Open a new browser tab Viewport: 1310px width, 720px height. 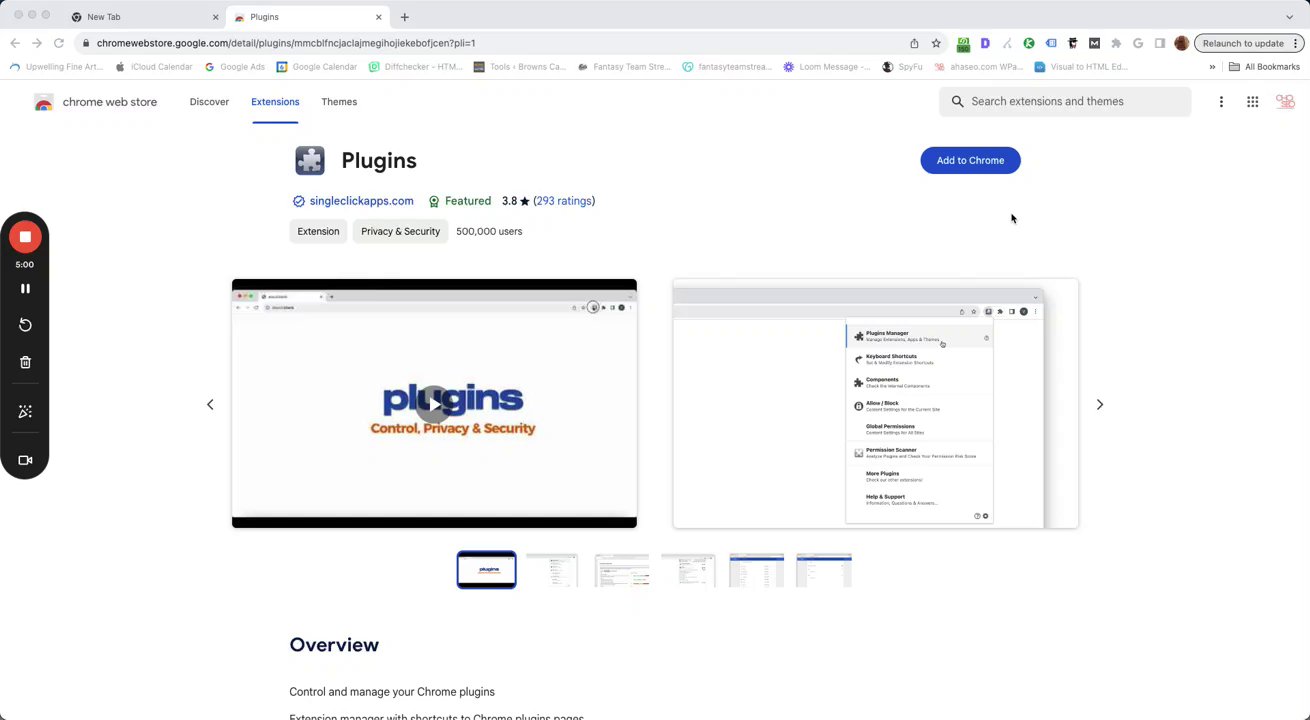click(x=404, y=17)
